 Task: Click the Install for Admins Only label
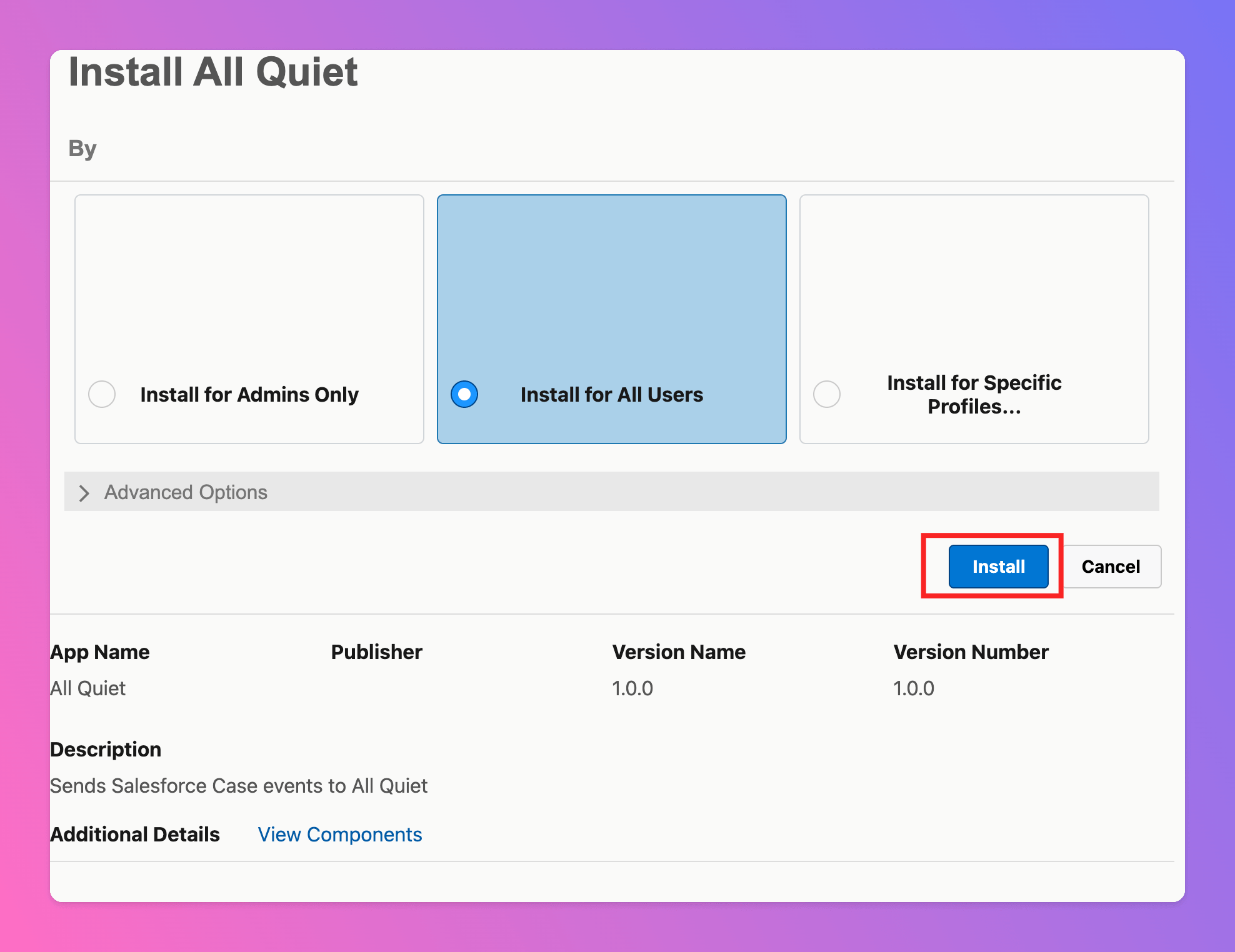(249, 395)
